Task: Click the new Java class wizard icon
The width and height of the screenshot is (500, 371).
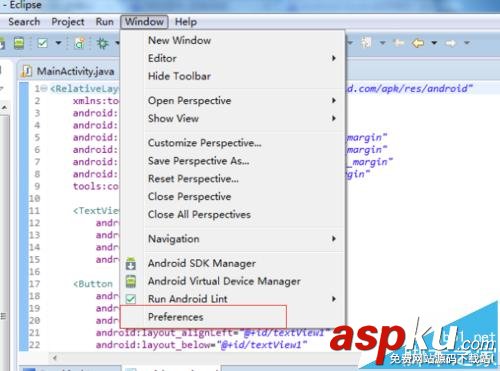Action: 79,43
